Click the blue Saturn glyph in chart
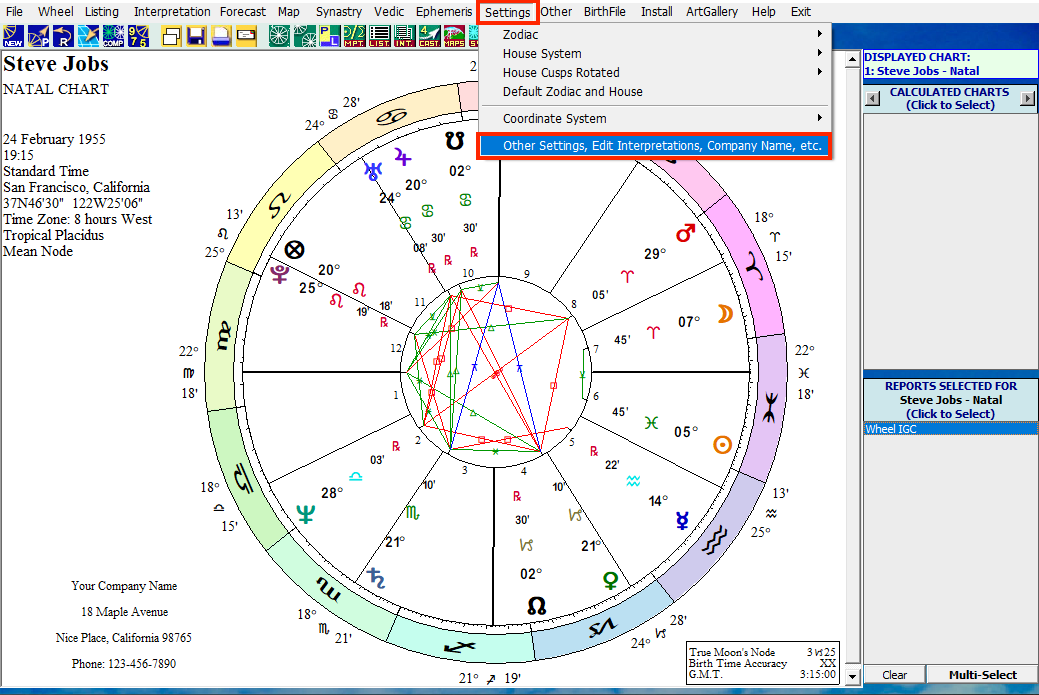 [376, 578]
